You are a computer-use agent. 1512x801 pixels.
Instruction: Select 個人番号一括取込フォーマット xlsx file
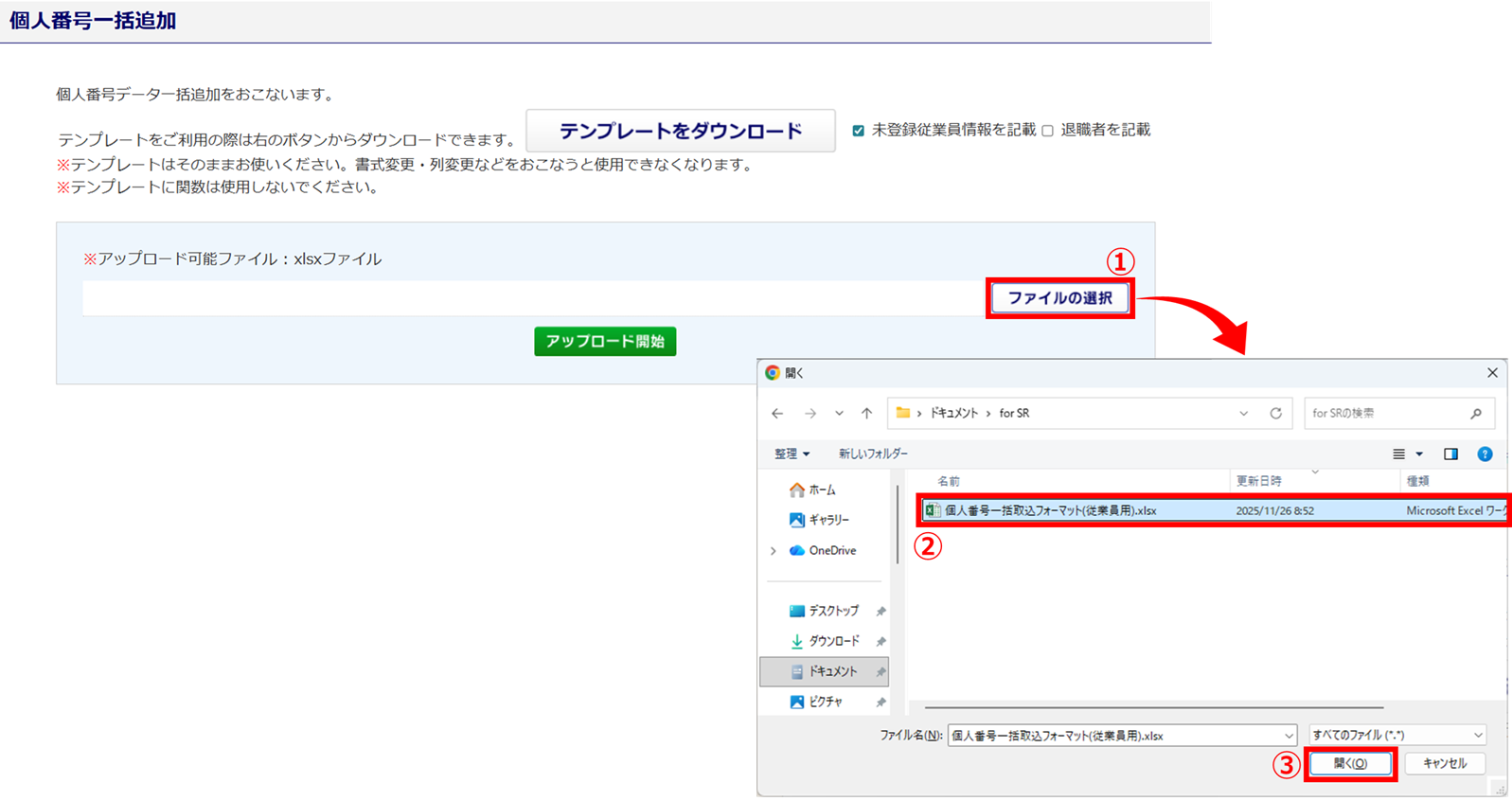(x=1050, y=510)
